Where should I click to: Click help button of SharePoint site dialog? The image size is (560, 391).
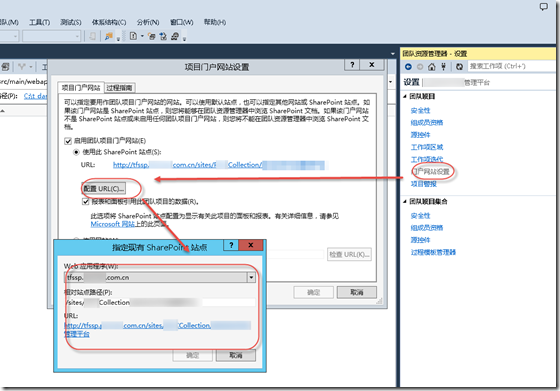[x=231, y=245]
